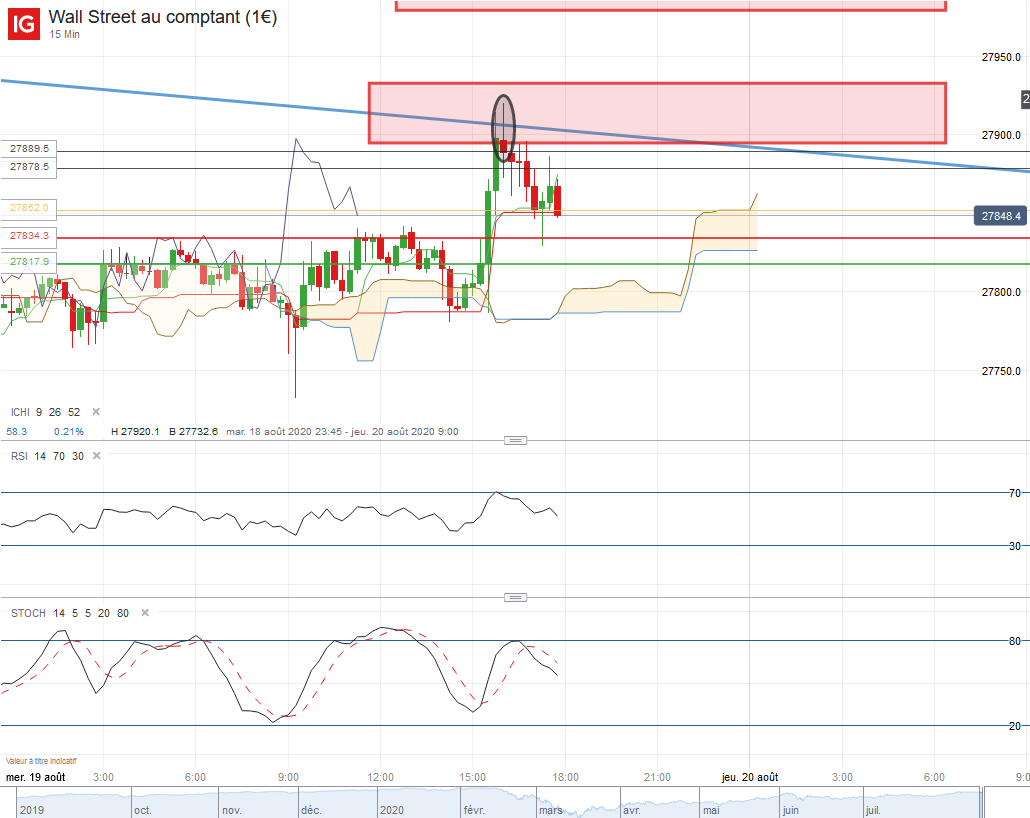Image resolution: width=1030 pixels, height=818 pixels.
Task: Click the right handle of the timeline navigator
Action: click(984, 802)
